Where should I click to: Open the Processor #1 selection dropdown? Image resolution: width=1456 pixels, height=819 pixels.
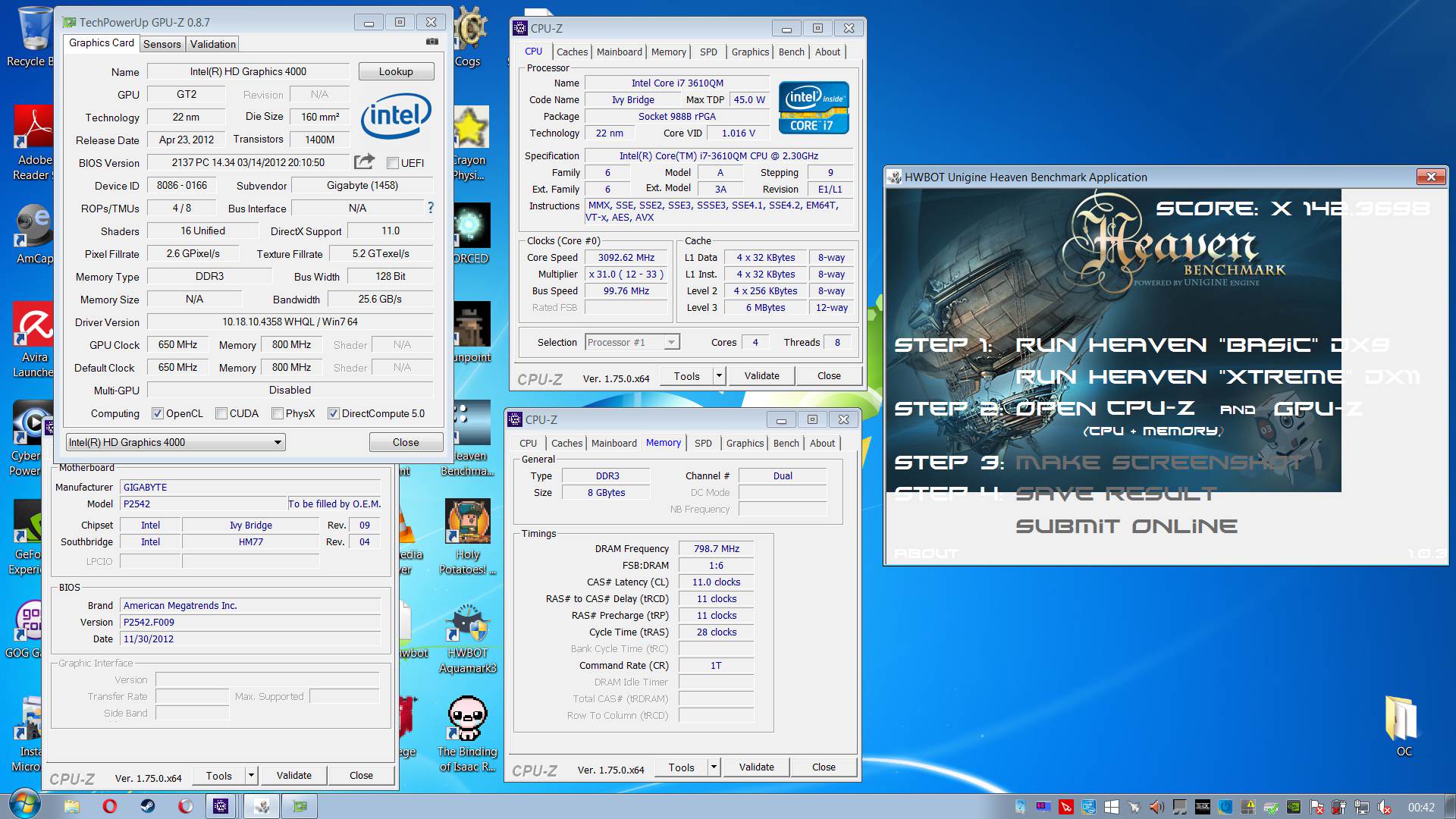[632, 343]
